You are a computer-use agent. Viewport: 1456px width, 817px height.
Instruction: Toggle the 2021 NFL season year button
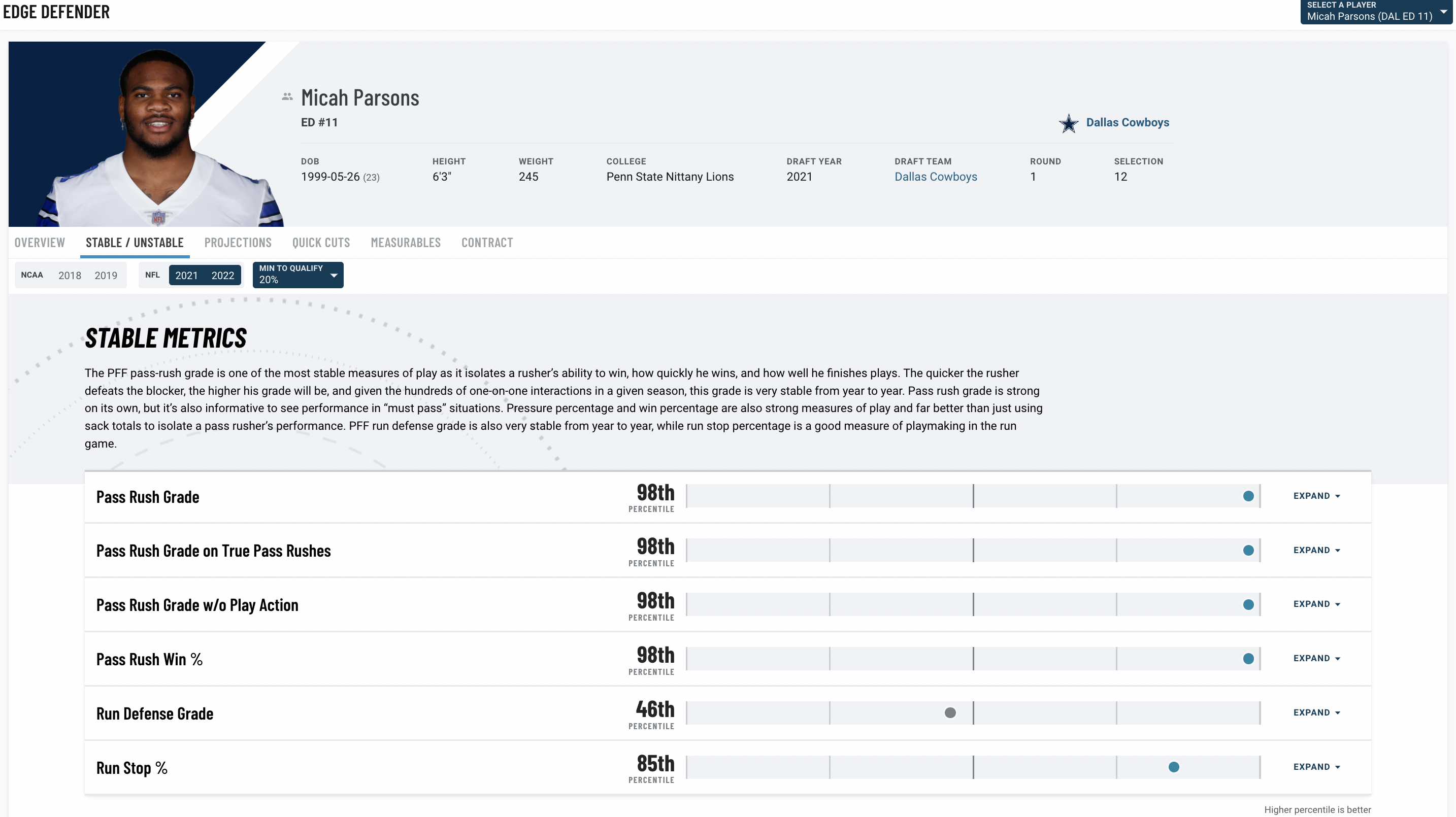[x=187, y=275]
